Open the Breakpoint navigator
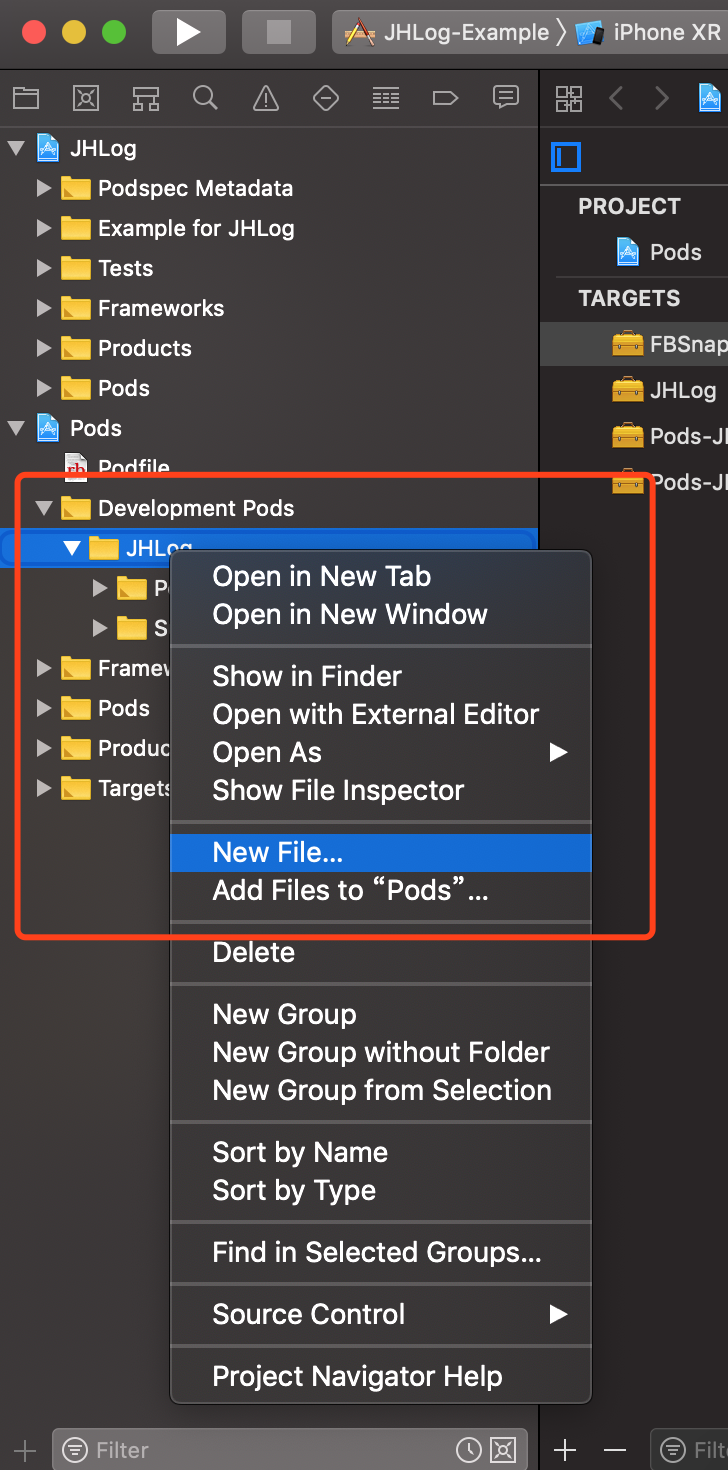Viewport: 728px width, 1470px height. [445, 98]
